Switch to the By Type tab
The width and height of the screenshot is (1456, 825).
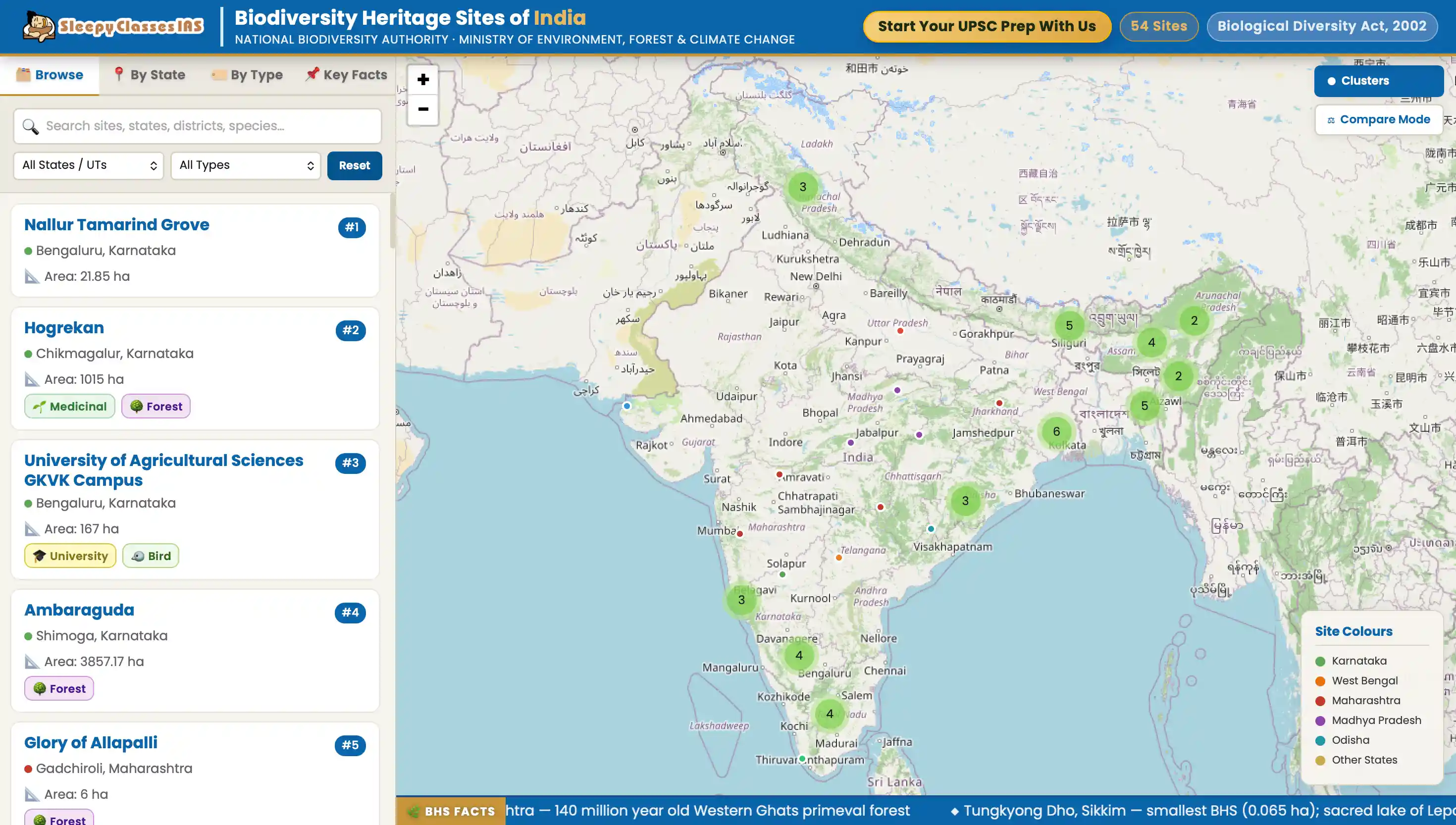247,75
